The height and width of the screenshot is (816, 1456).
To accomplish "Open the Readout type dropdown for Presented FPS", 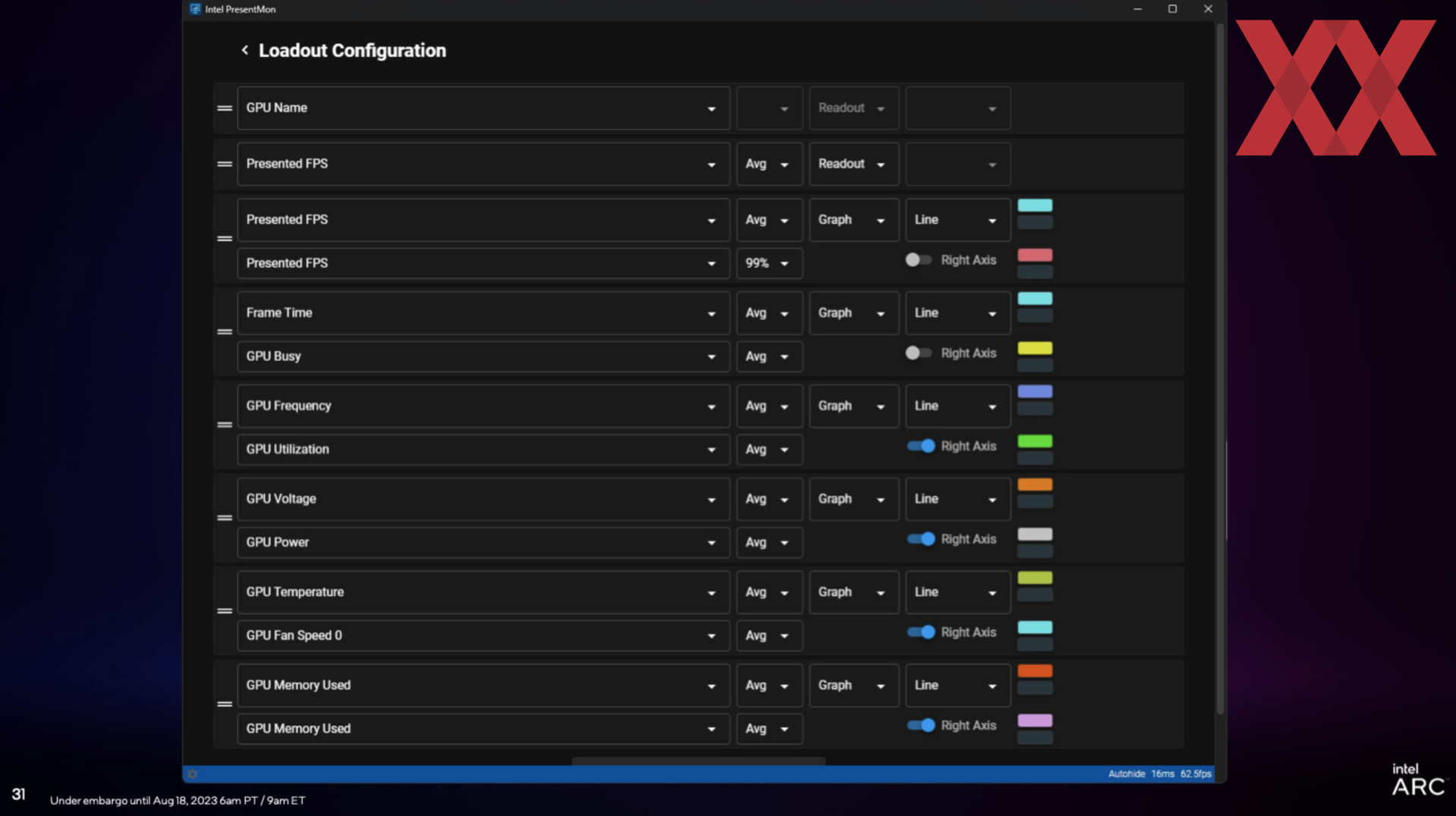I will 854,164.
